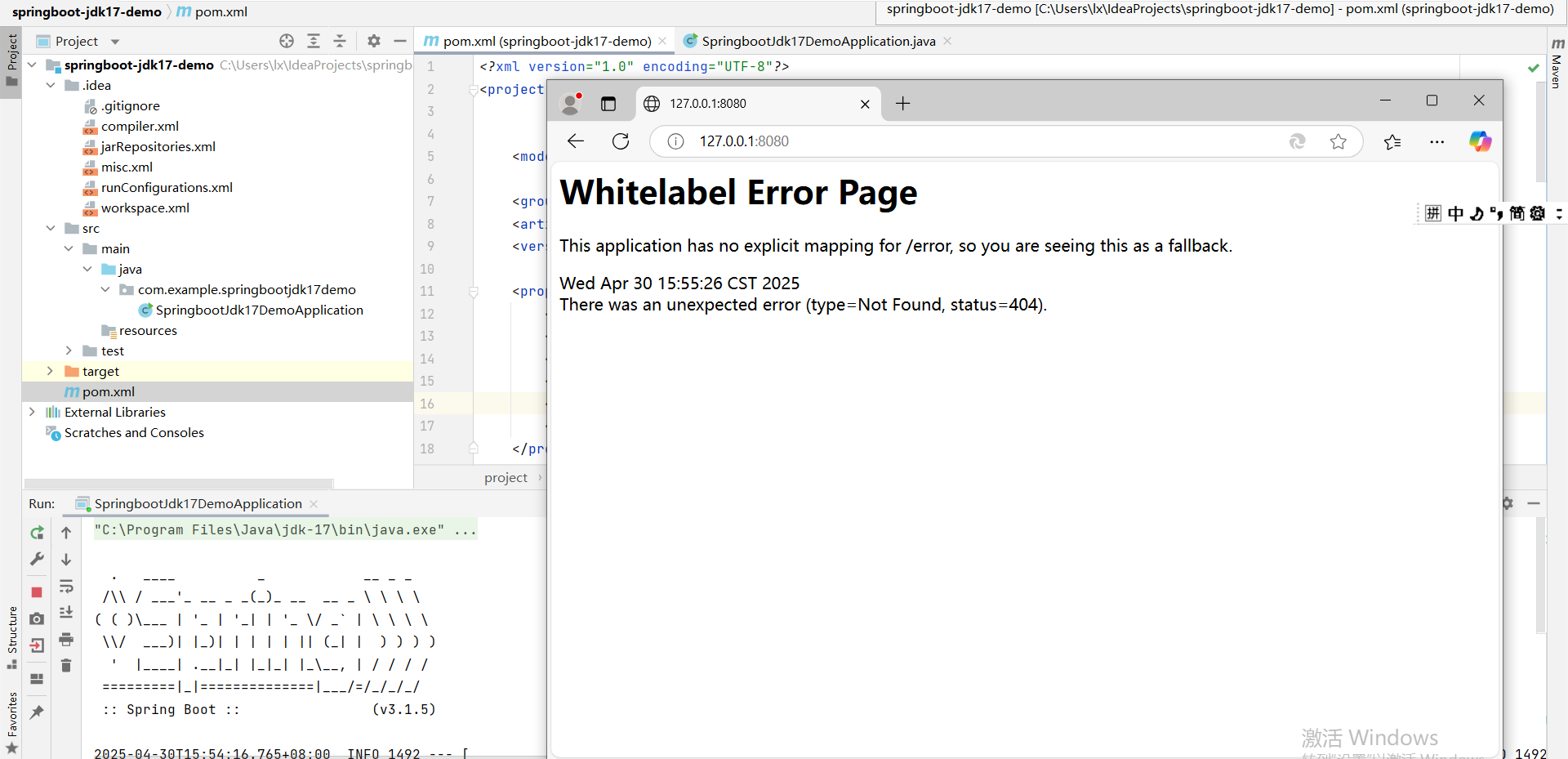The width and height of the screenshot is (1568, 759).
Task: Stop the running application
Action: [37, 592]
